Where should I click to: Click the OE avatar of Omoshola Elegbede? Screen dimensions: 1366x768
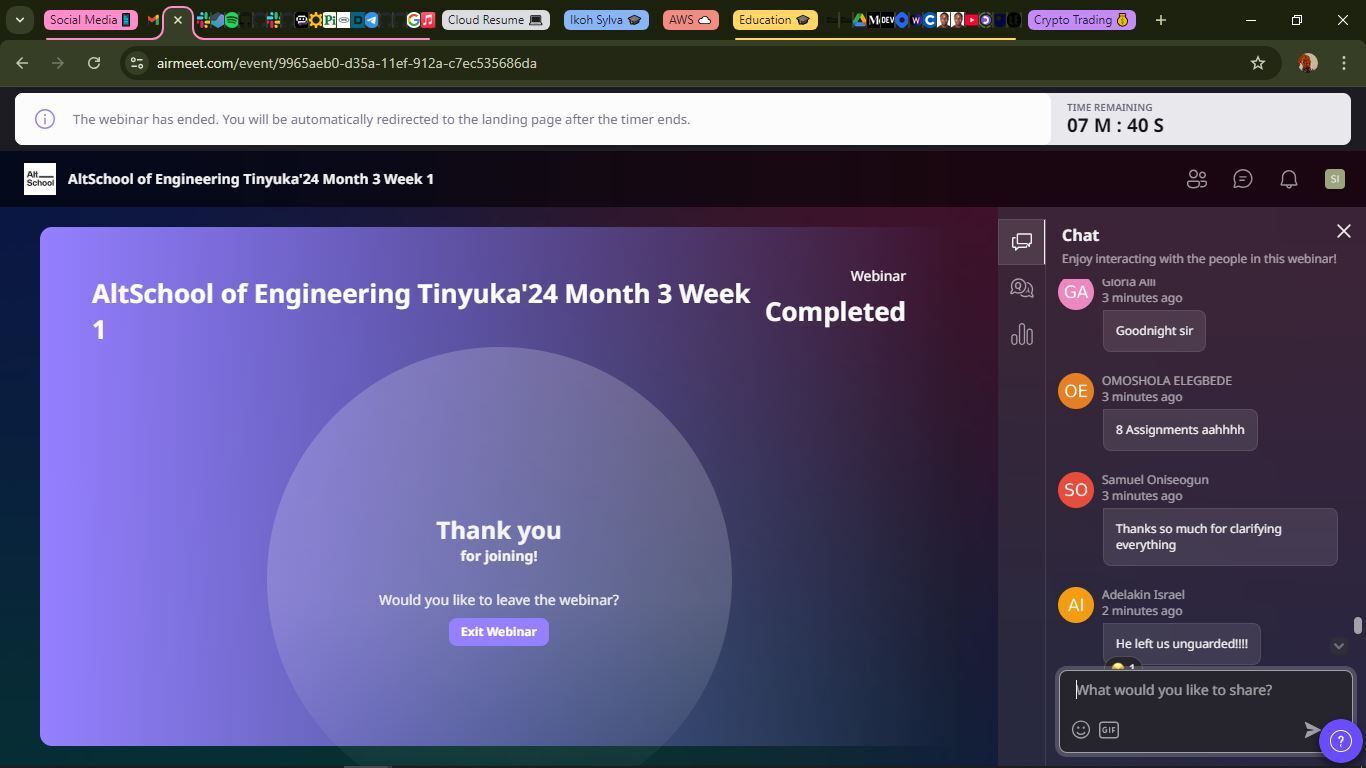(x=1076, y=391)
